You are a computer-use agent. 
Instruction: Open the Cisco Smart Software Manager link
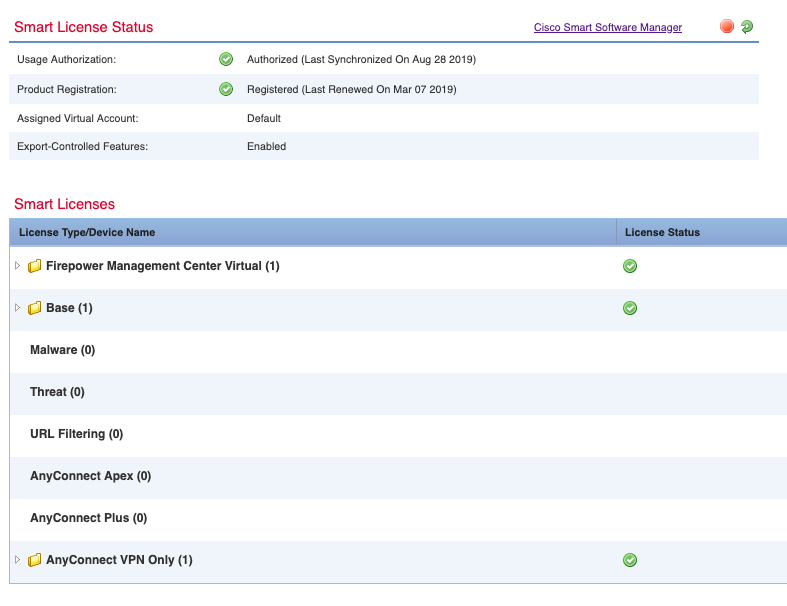click(x=607, y=27)
